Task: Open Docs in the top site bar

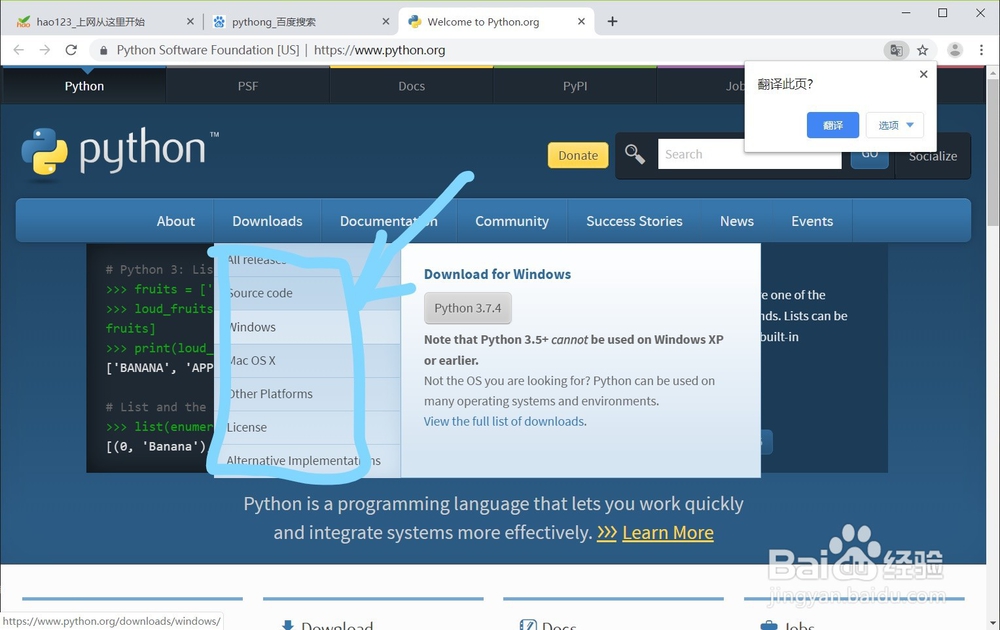Action: (411, 86)
